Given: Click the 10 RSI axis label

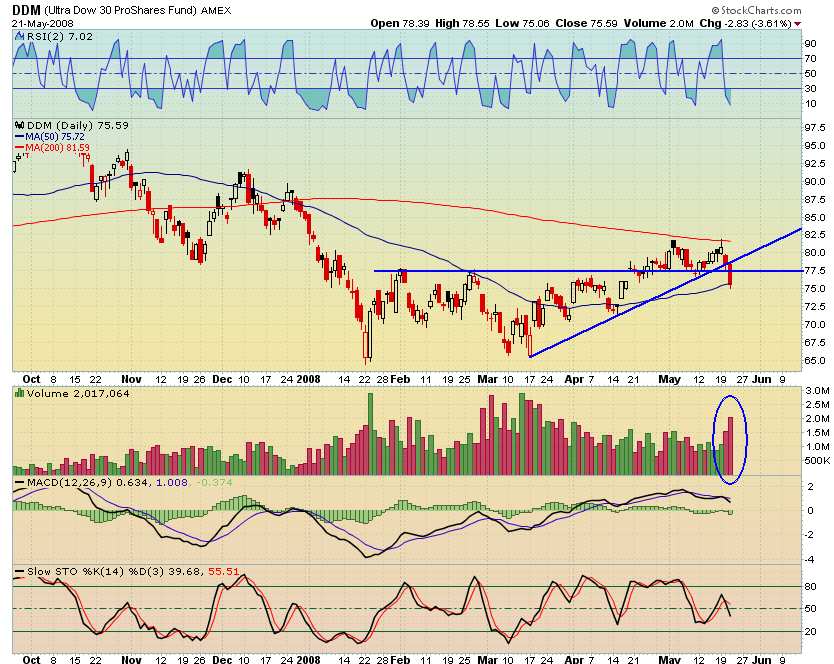Looking at the screenshot, I should pos(811,104).
